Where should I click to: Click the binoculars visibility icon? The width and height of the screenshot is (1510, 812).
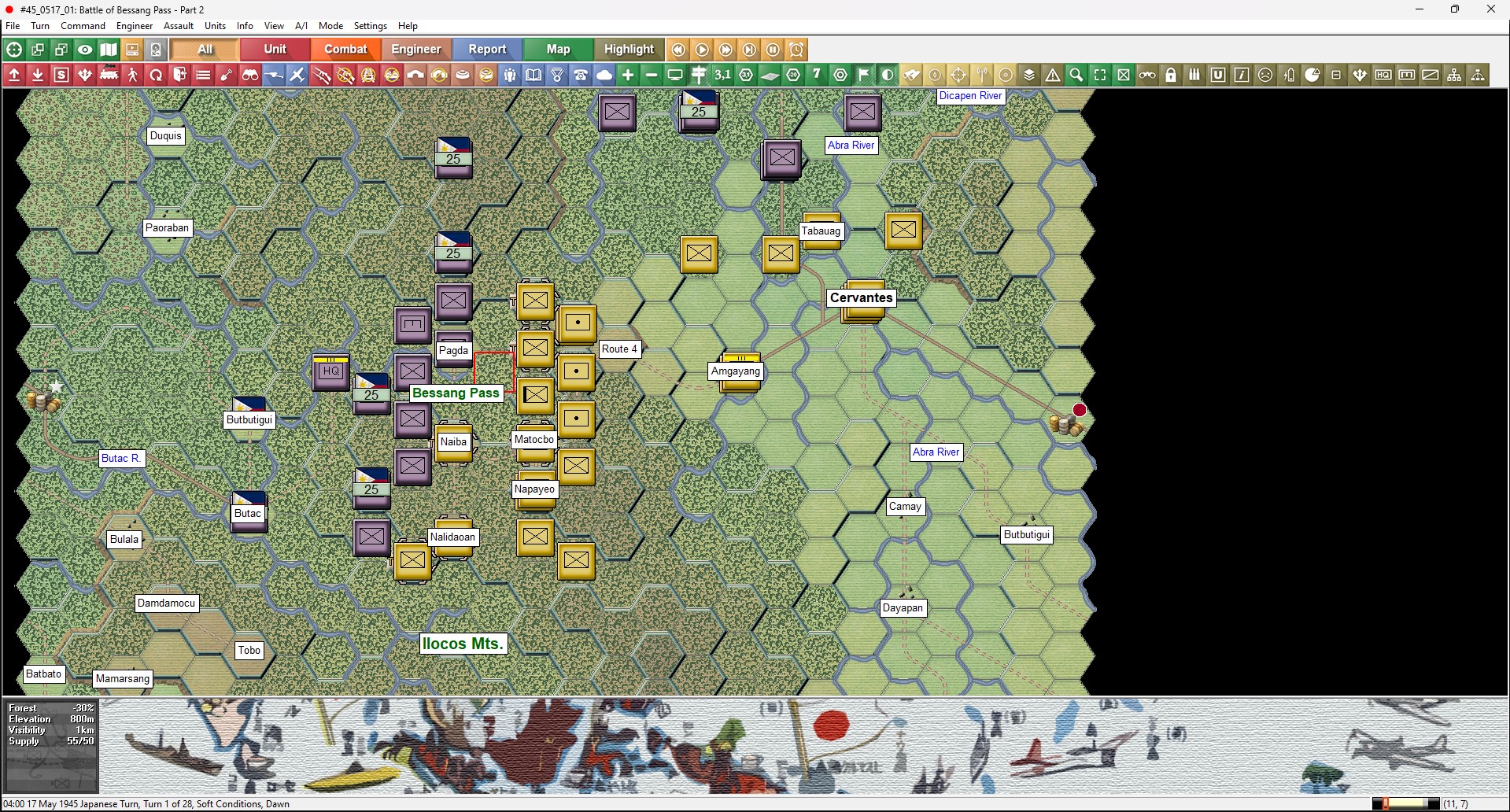[250, 75]
